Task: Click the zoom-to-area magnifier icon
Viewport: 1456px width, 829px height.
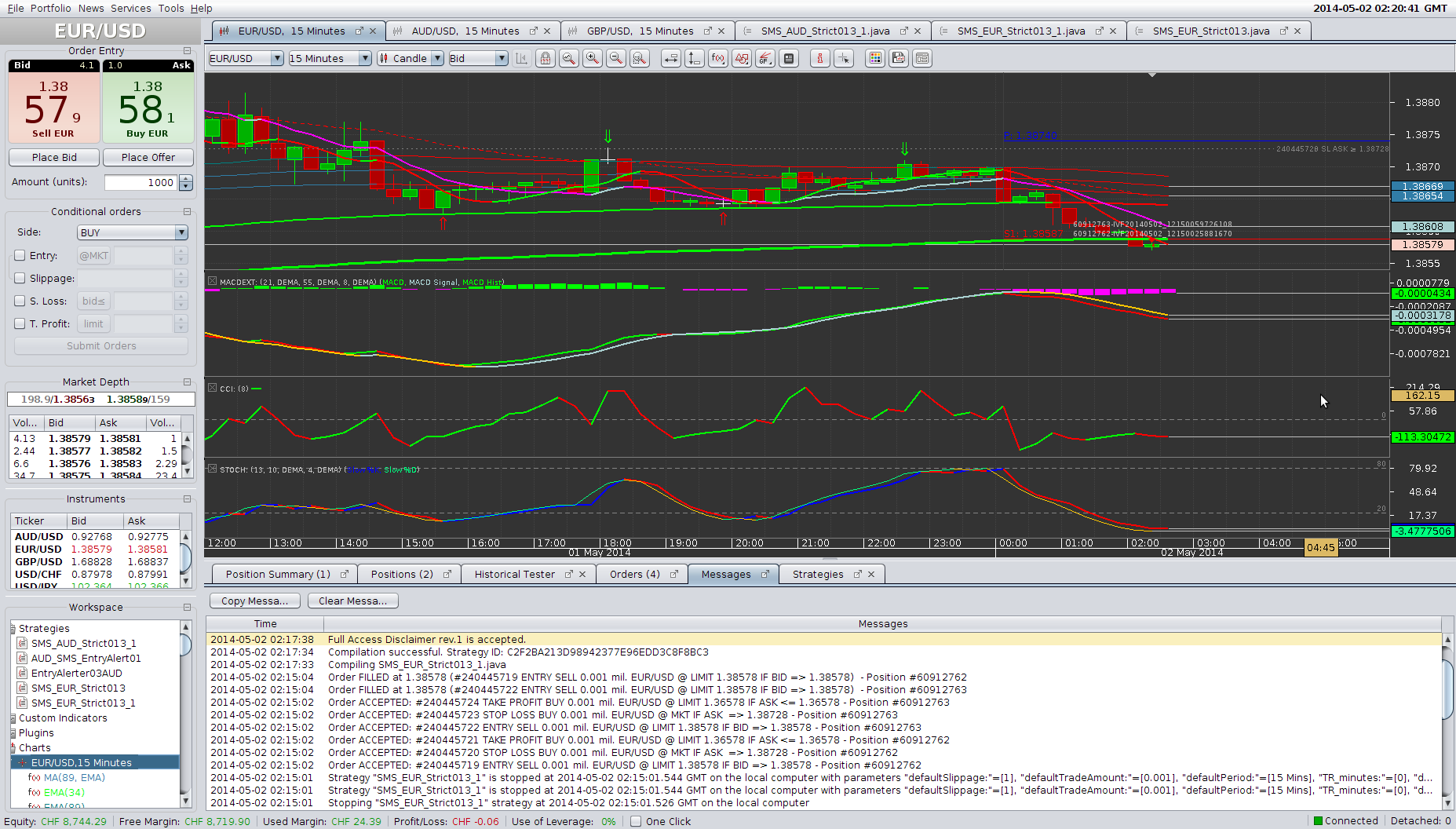Action: coord(569,58)
